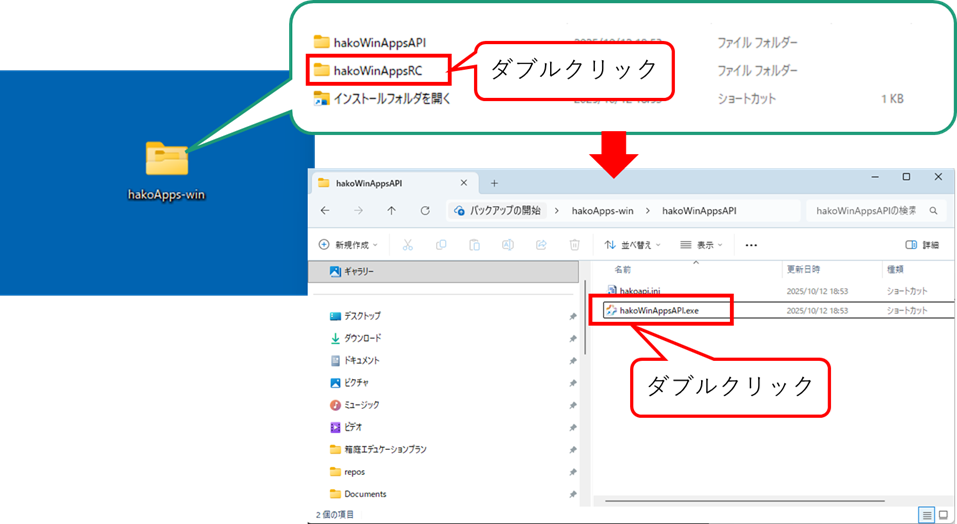
Task: Sort files by the 更新日時 column header
Action: tap(803, 269)
